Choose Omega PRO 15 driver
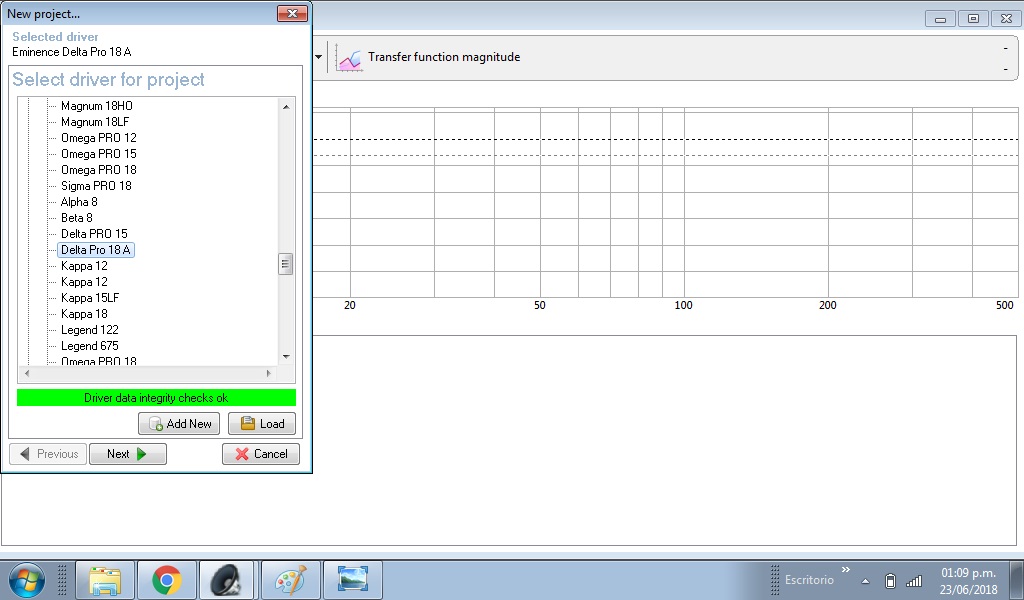Viewport: 1024px width, 600px height. (99, 154)
